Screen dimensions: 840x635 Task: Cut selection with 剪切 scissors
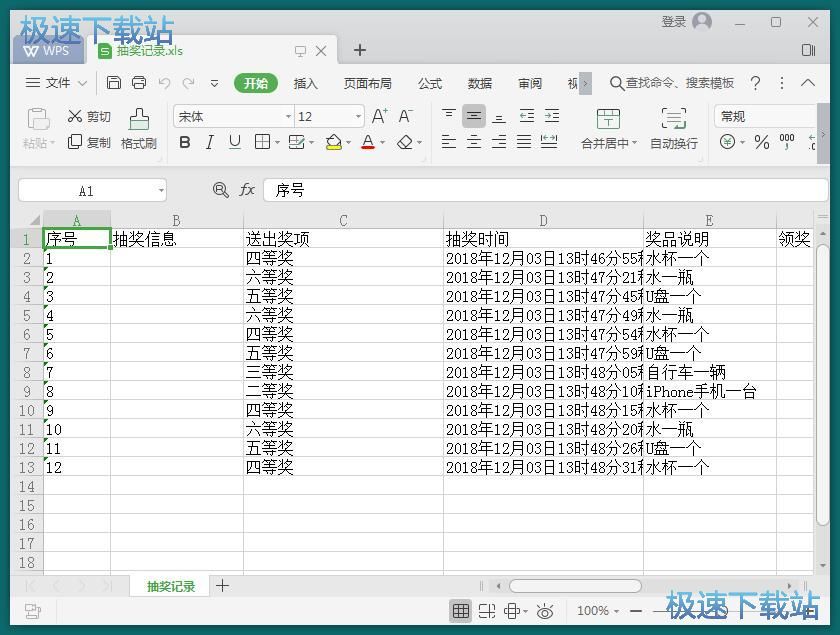coord(89,116)
